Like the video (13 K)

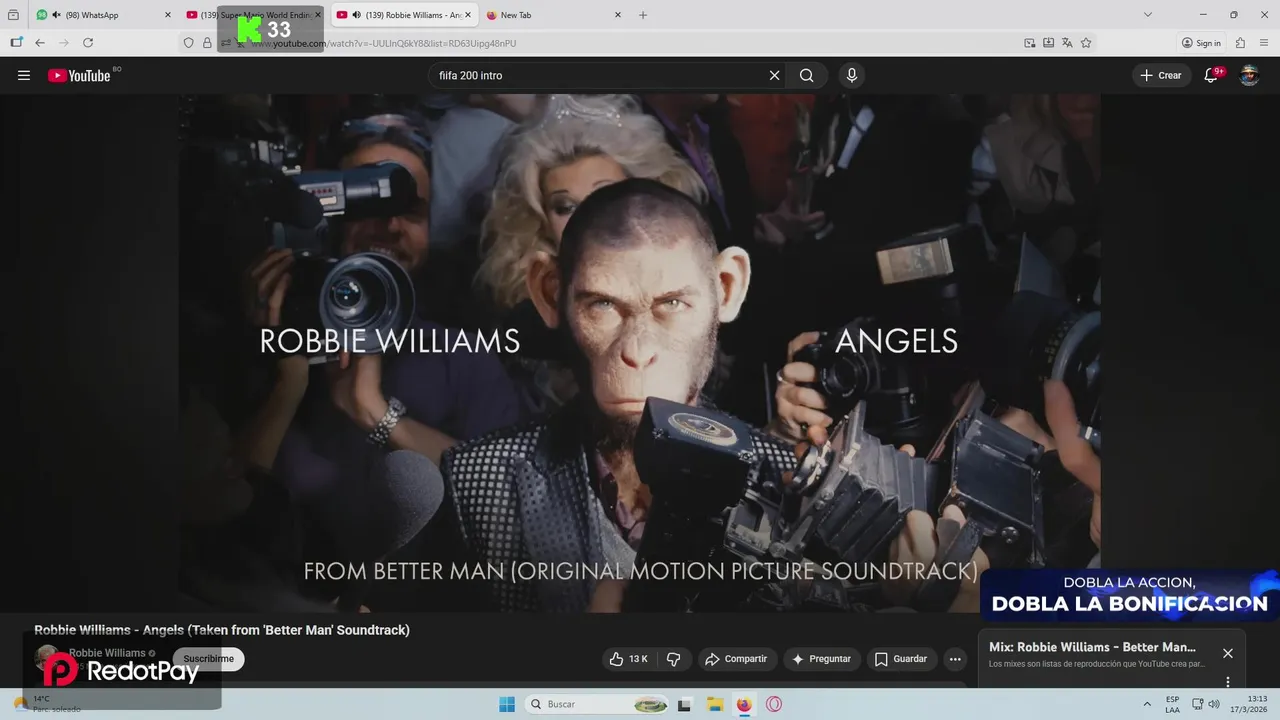[x=628, y=659]
